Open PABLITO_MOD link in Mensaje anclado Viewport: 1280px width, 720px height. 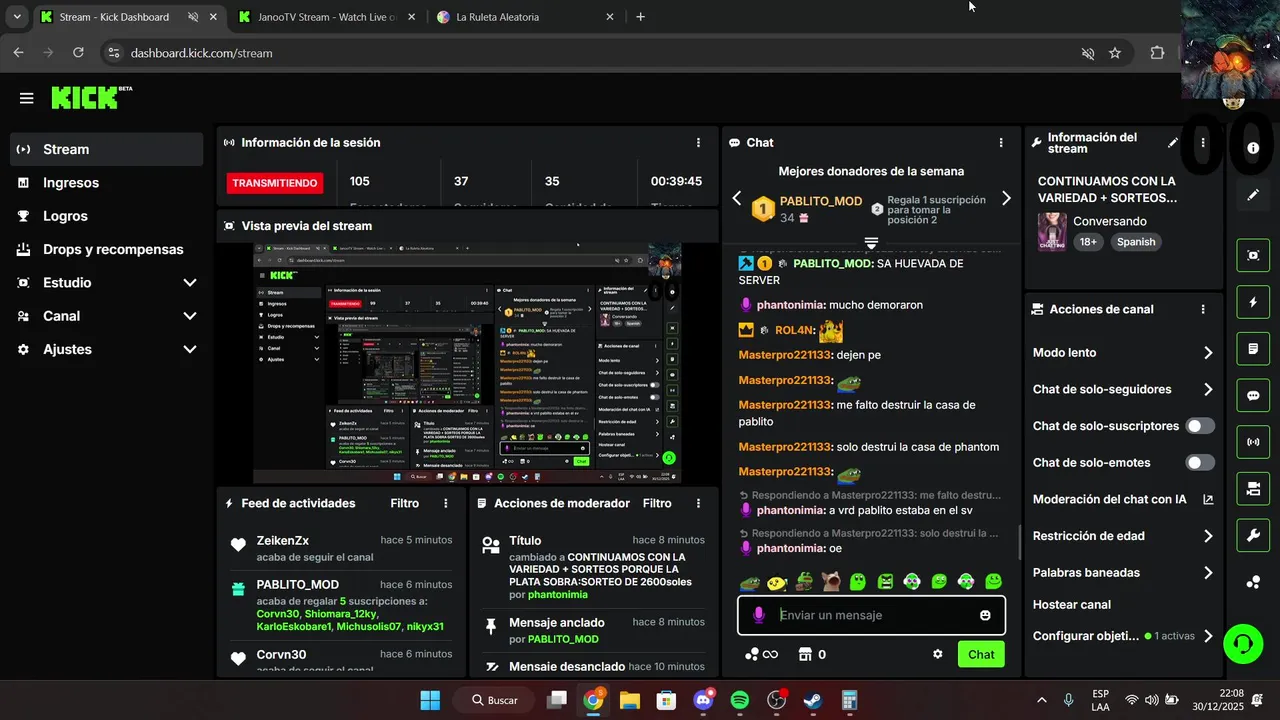pyautogui.click(x=563, y=639)
